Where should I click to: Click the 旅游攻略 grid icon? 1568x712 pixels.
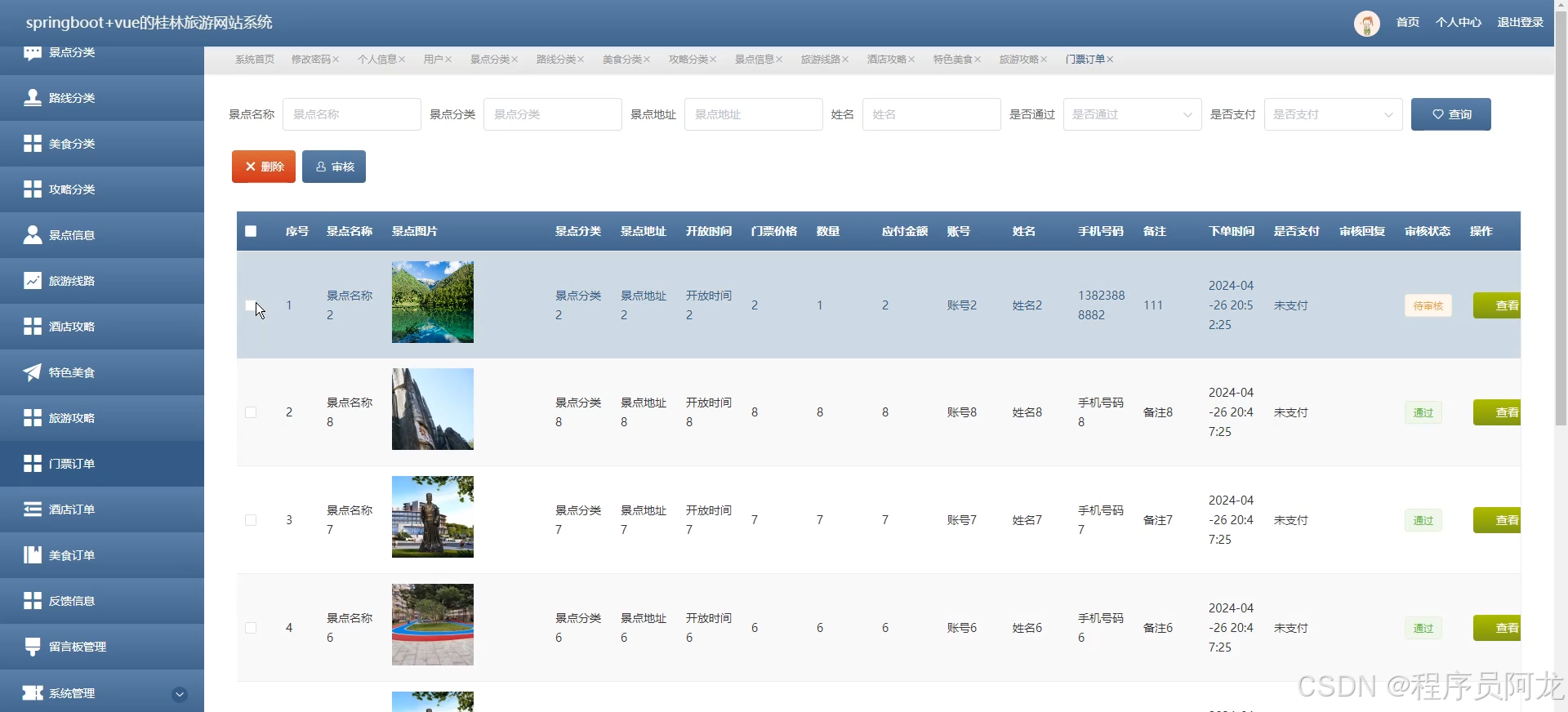point(33,418)
